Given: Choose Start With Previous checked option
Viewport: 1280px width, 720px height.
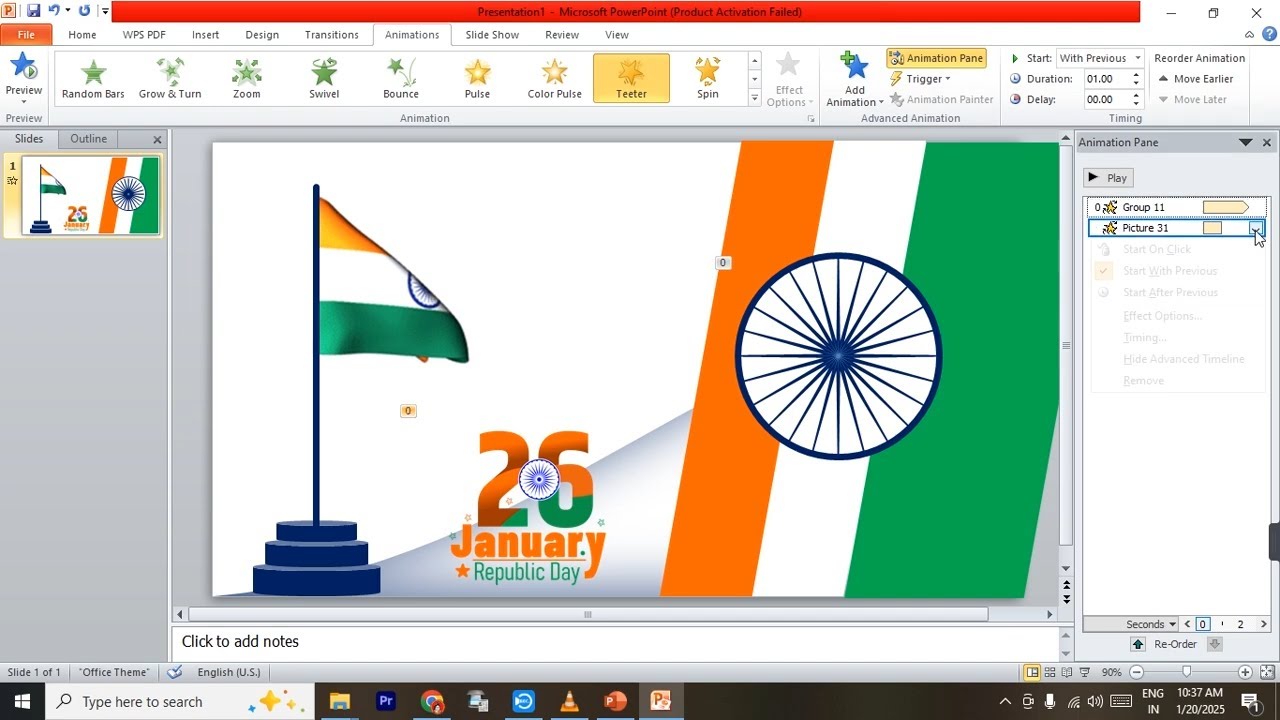Looking at the screenshot, I should [x=1170, y=271].
